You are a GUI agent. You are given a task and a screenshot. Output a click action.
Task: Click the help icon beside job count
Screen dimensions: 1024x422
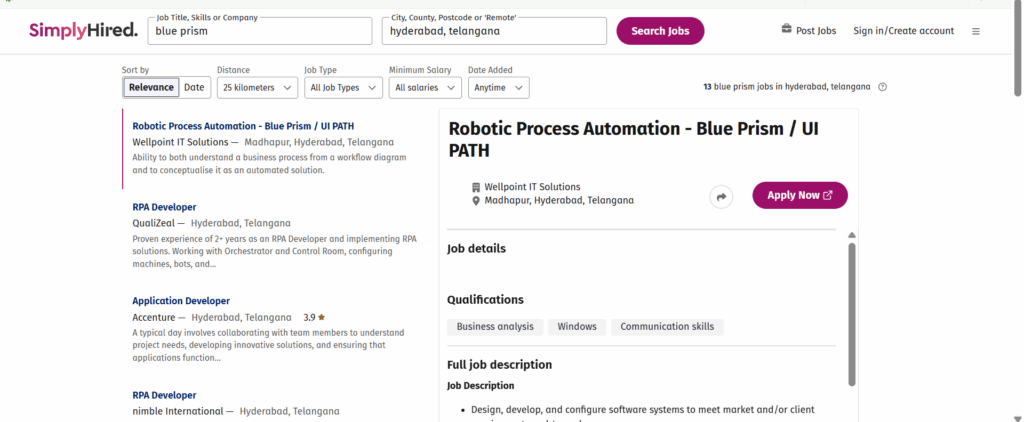(x=882, y=87)
